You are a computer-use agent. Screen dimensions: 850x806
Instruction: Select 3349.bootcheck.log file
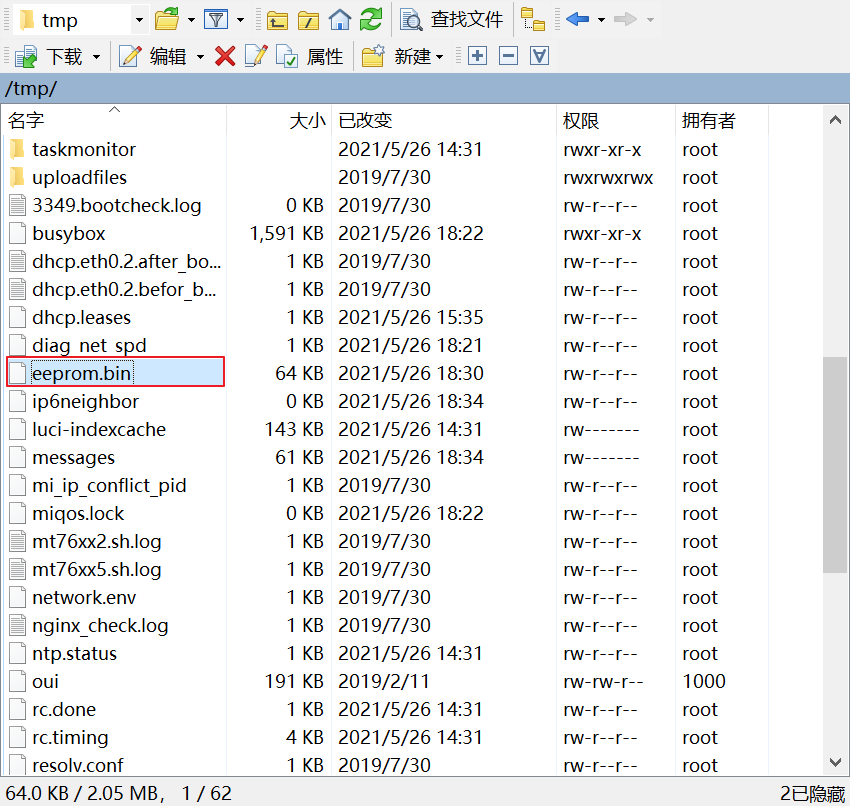click(117, 205)
